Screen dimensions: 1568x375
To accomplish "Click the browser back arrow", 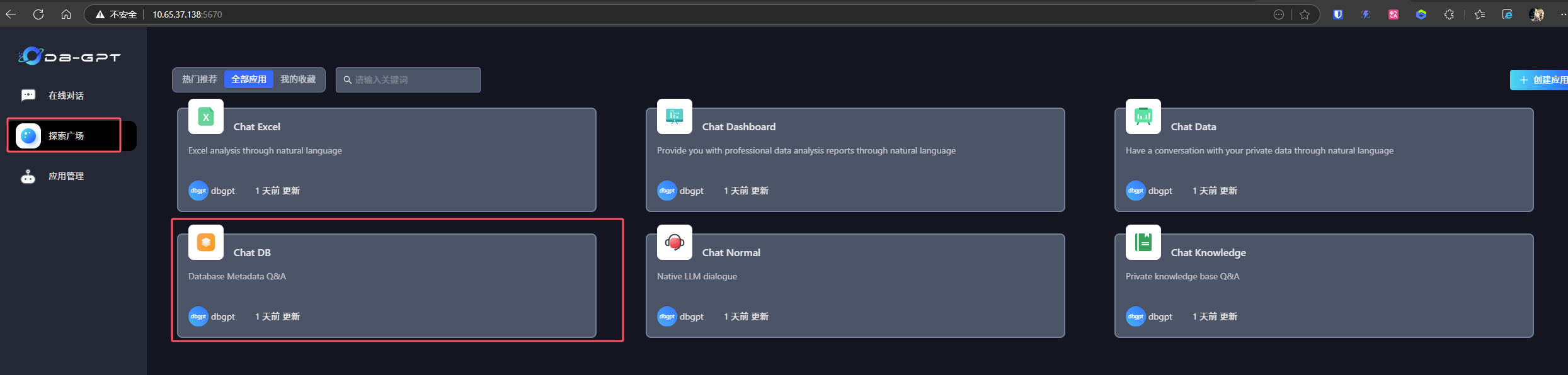I will [11, 14].
